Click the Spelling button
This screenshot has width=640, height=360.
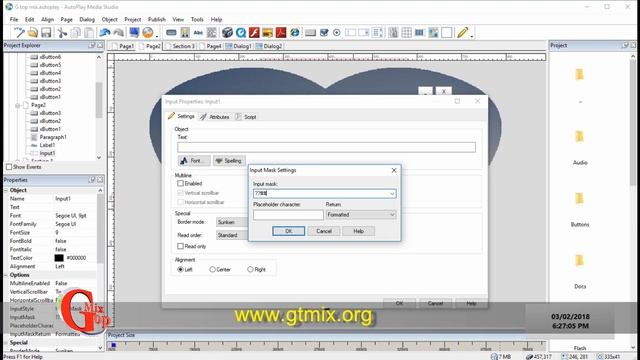click(x=229, y=161)
